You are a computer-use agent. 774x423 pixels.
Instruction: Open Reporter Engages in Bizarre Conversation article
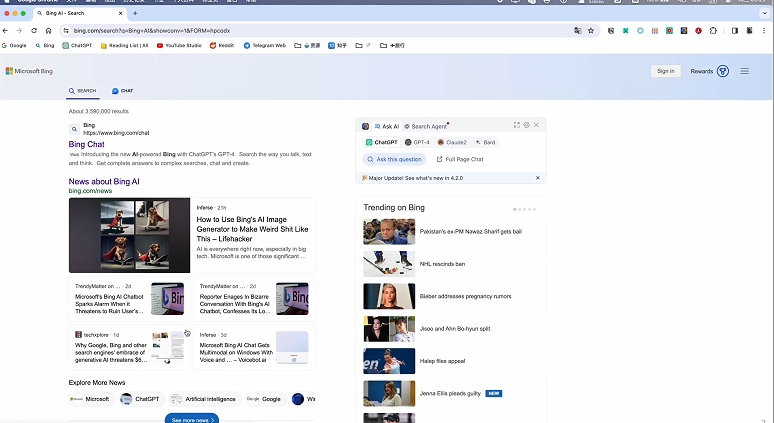pos(254,299)
